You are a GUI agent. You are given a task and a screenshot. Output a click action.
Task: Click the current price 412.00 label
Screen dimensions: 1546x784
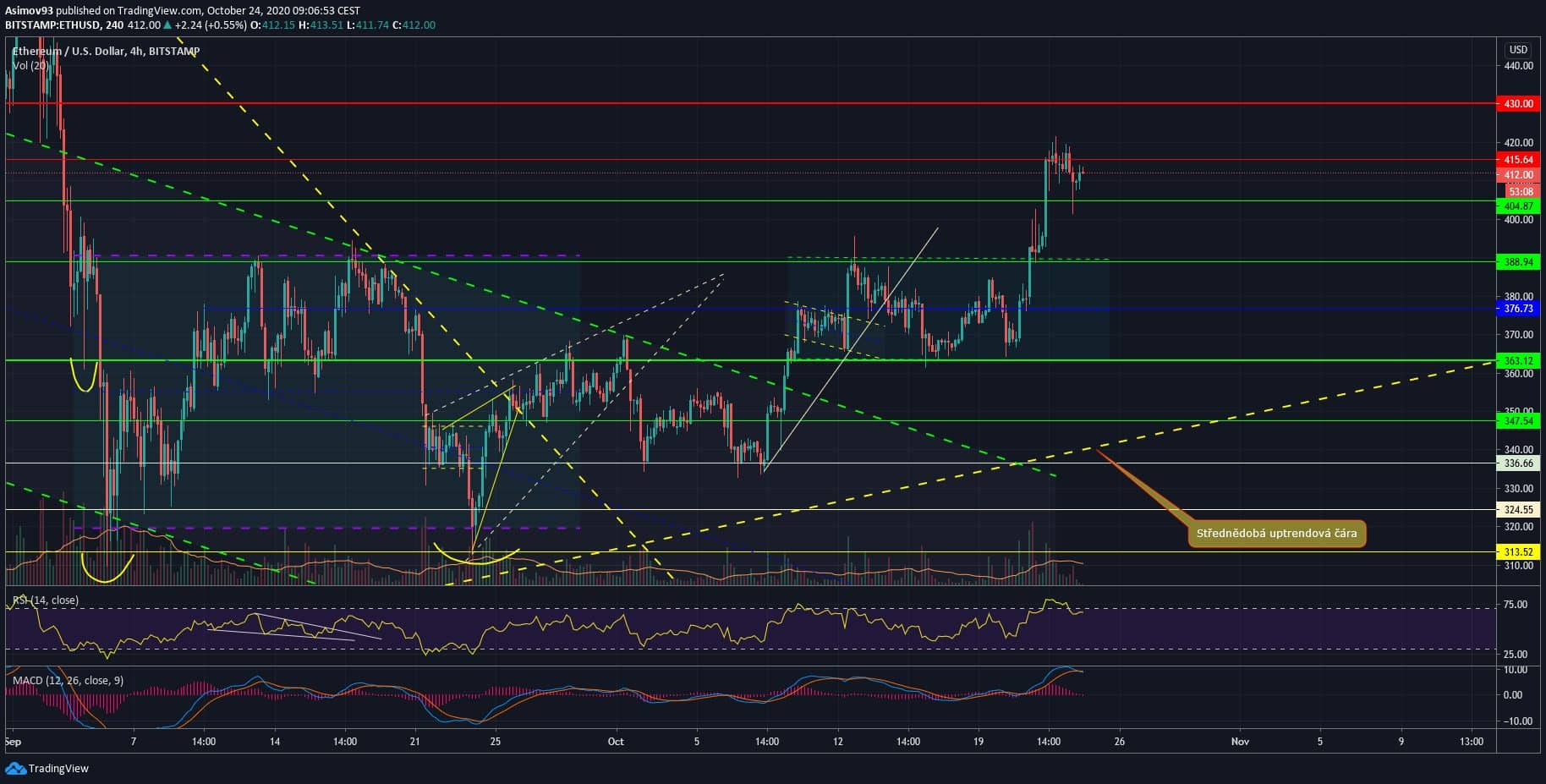tap(1518, 175)
